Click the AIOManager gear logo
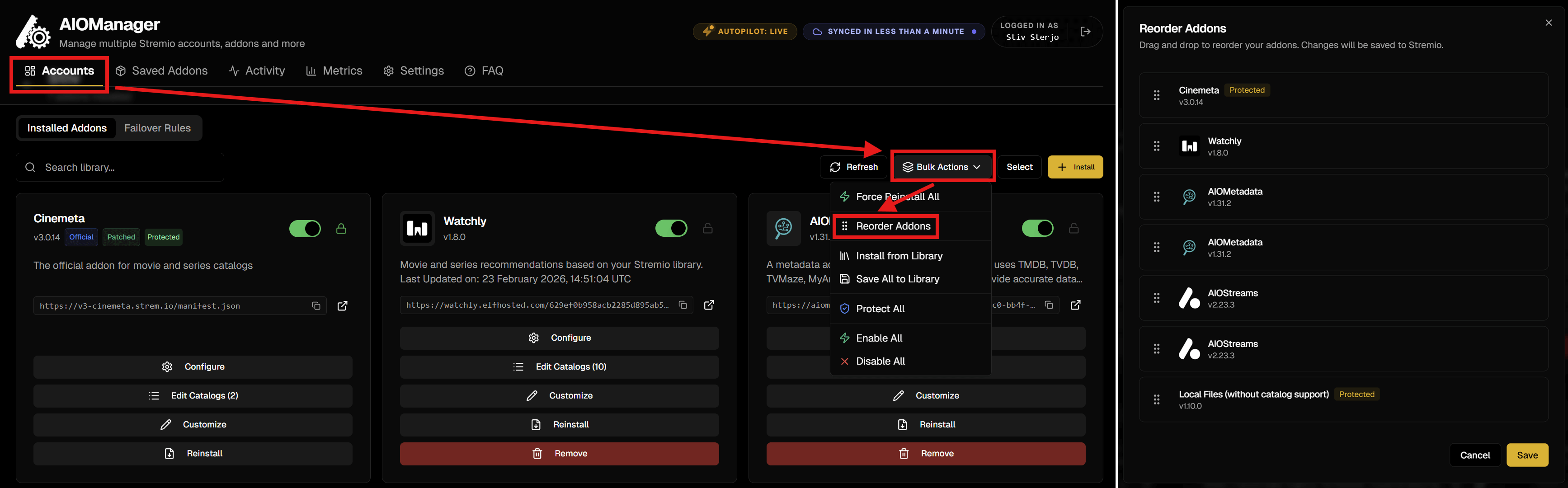Viewport: 1568px width, 488px height. point(32,31)
